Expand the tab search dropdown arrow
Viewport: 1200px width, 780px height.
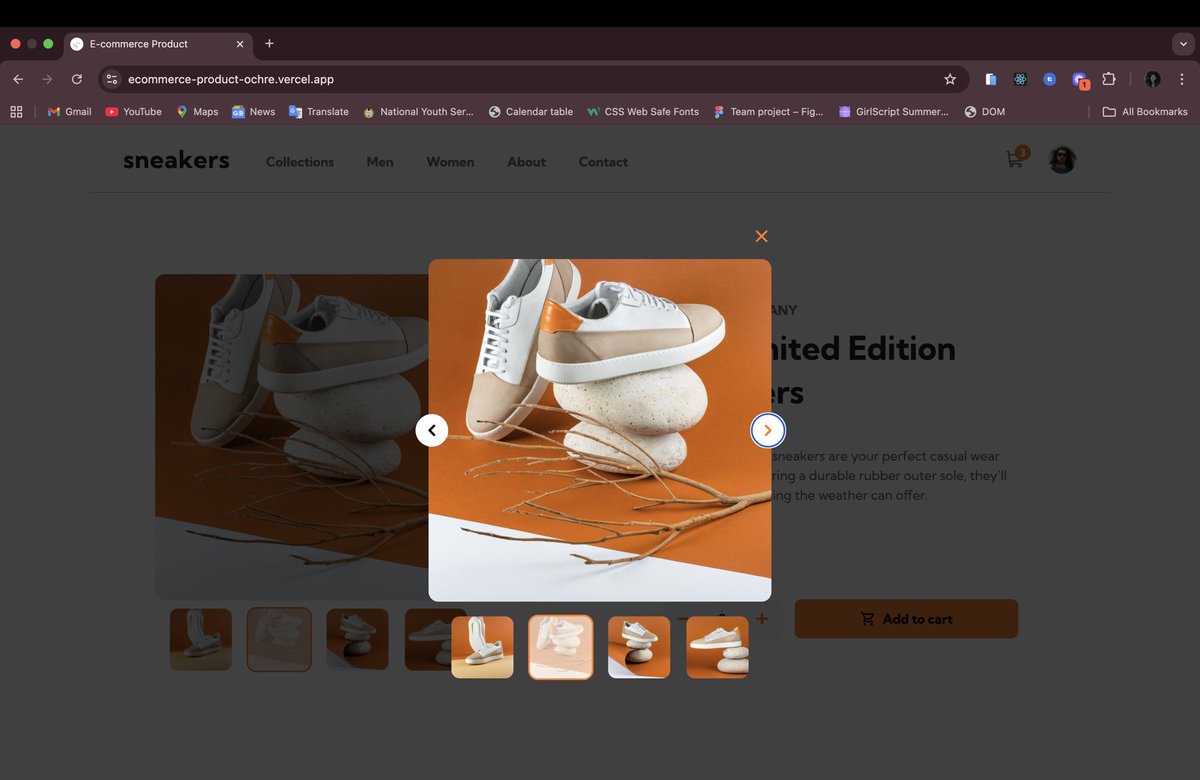(1183, 44)
